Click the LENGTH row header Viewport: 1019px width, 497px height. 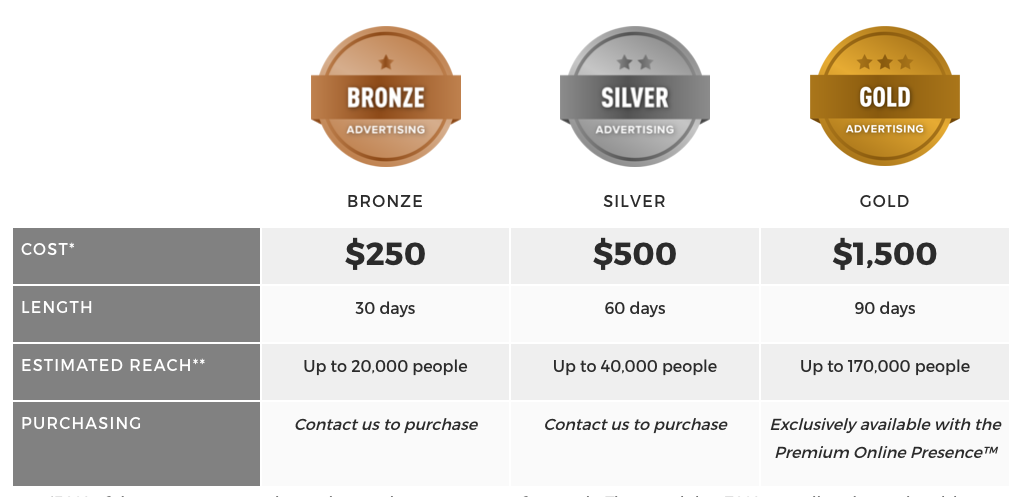[136, 314]
